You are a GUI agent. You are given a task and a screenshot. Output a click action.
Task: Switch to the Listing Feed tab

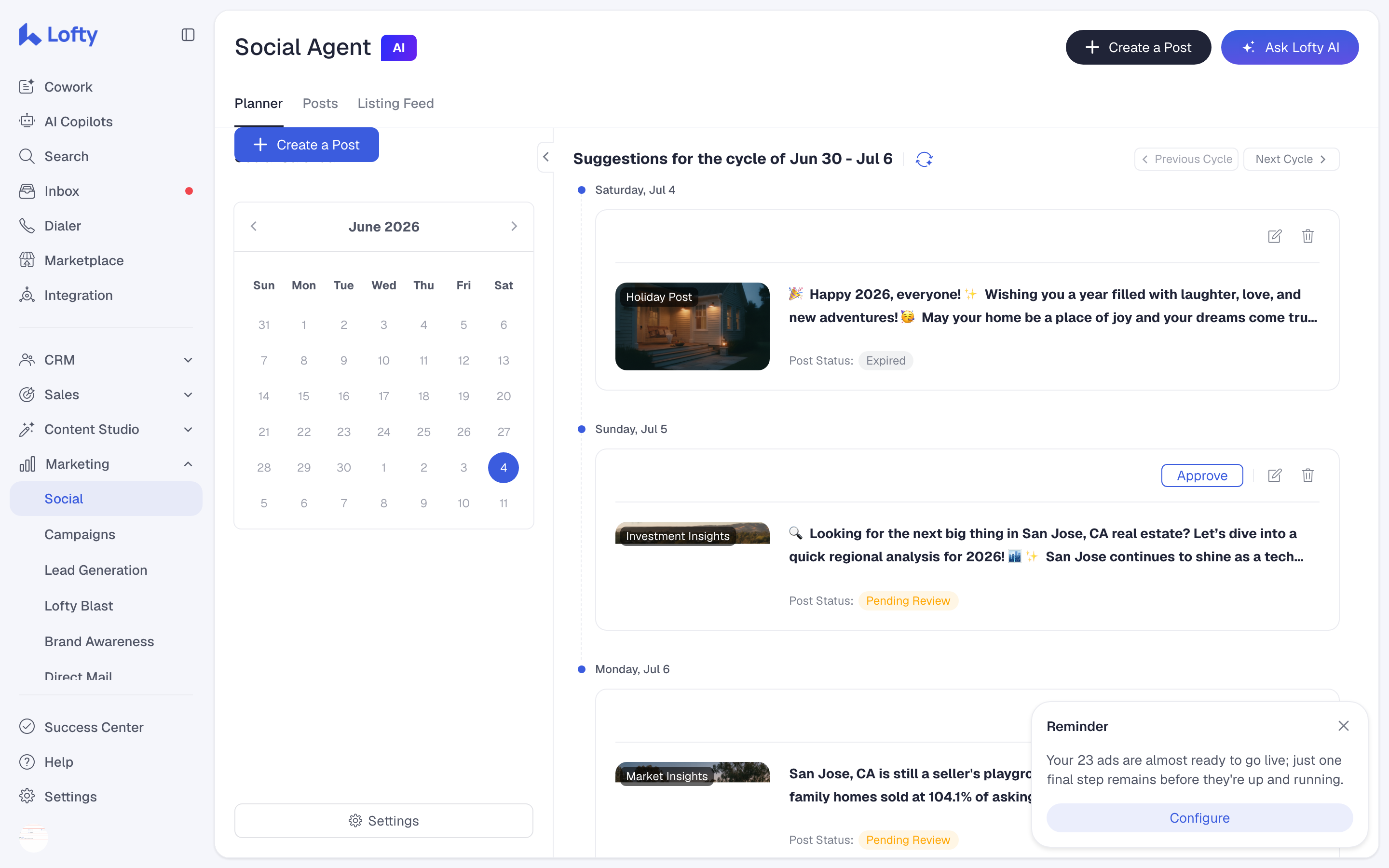(395, 103)
